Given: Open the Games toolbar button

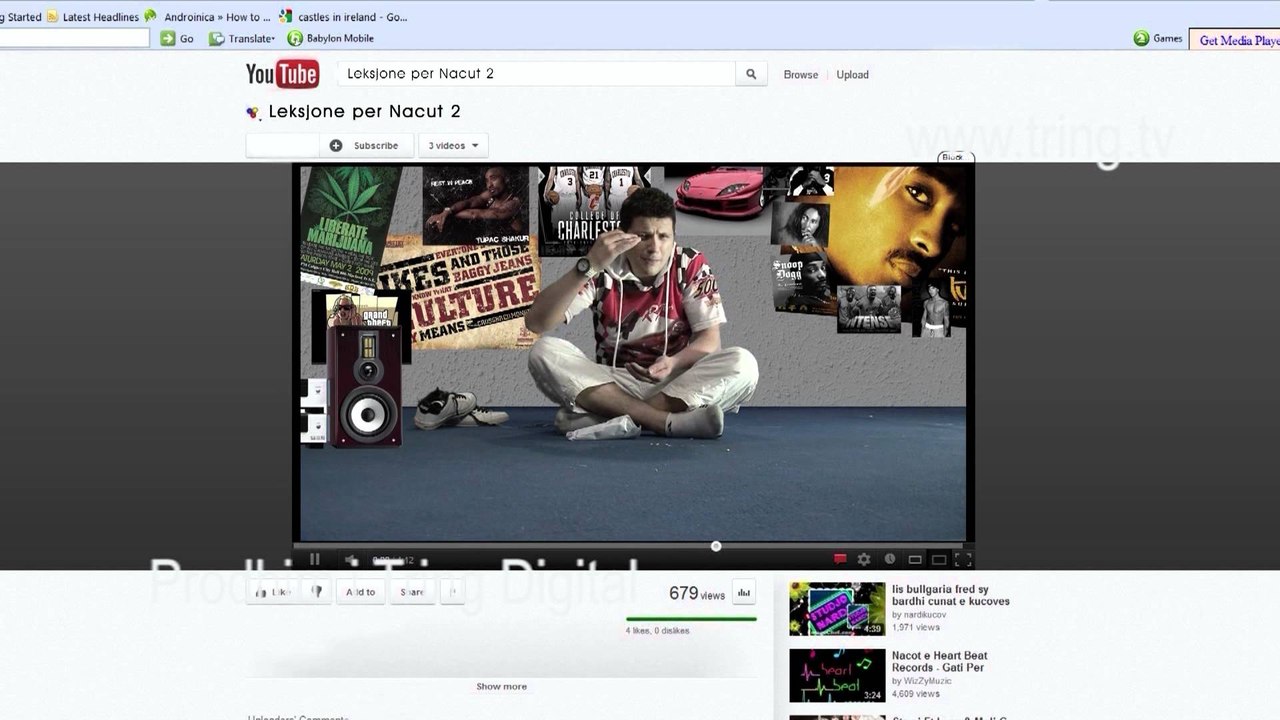Looking at the screenshot, I should [x=1158, y=38].
